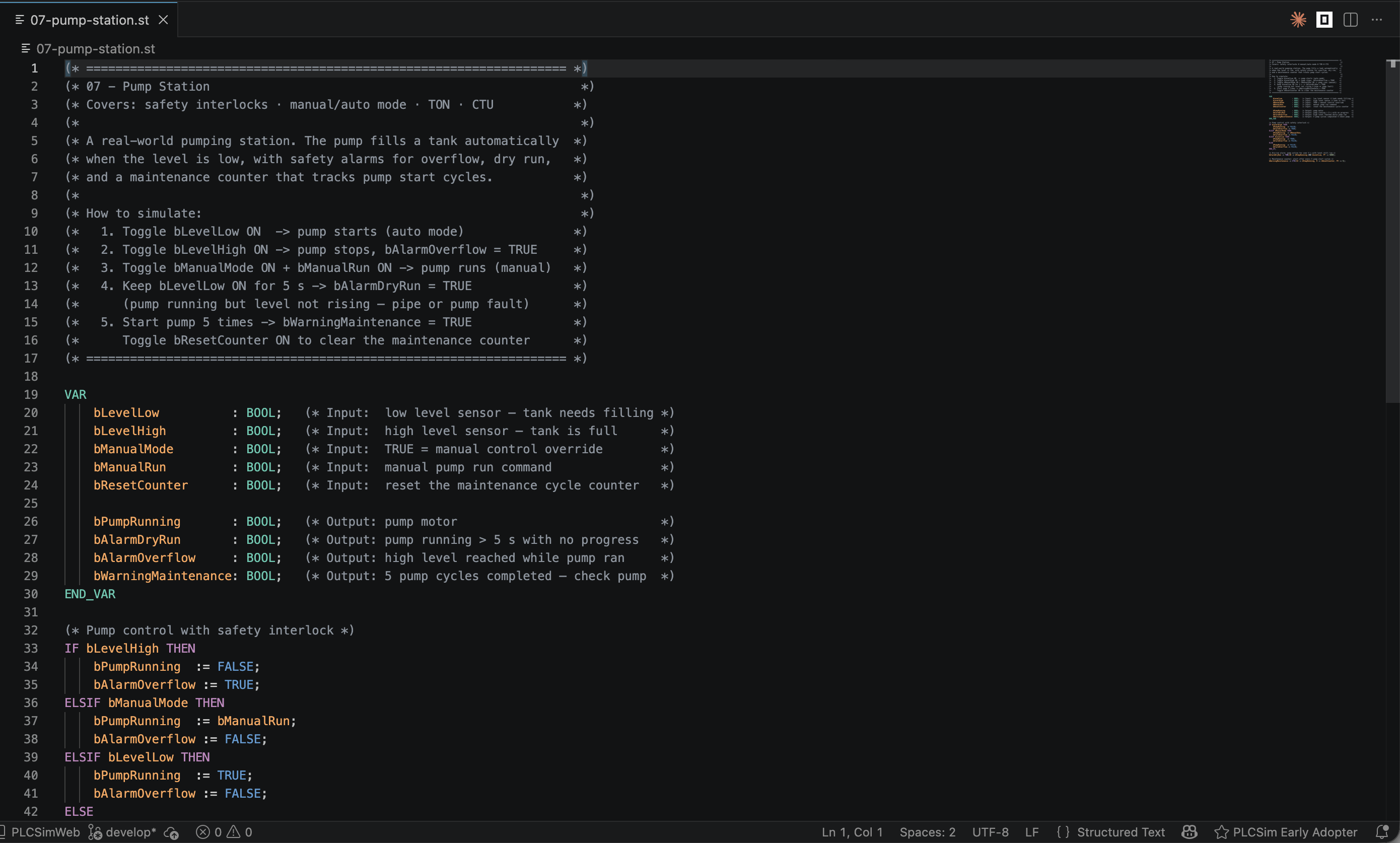Click the bManualMode variable declaration

tap(133, 449)
